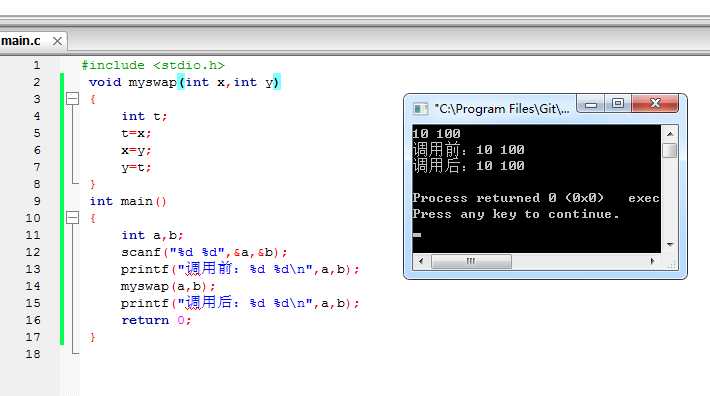Click the 'int main()' line

(x=128, y=201)
